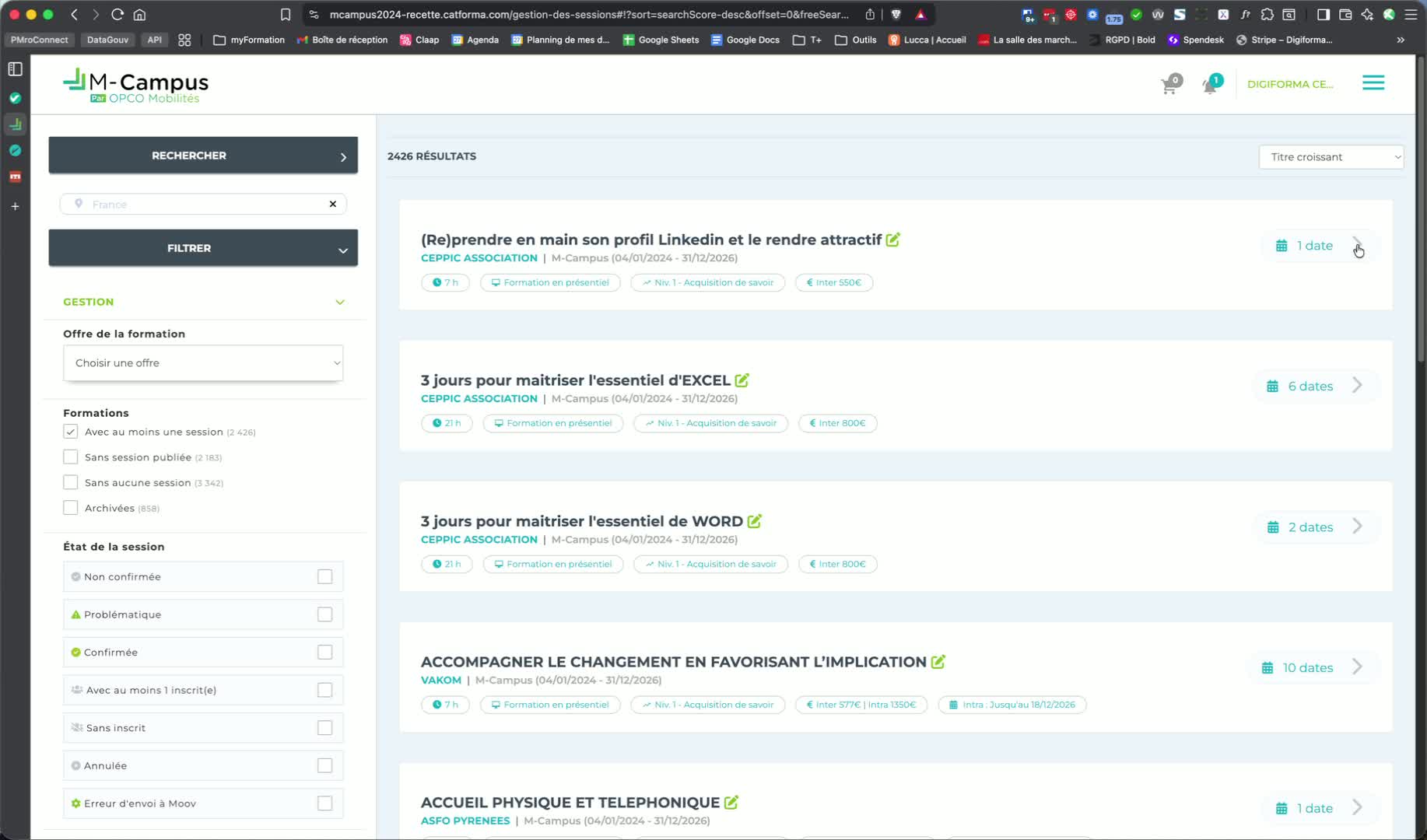Click the M-Campus logo
This screenshot has height=840, width=1427.
[136, 86]
